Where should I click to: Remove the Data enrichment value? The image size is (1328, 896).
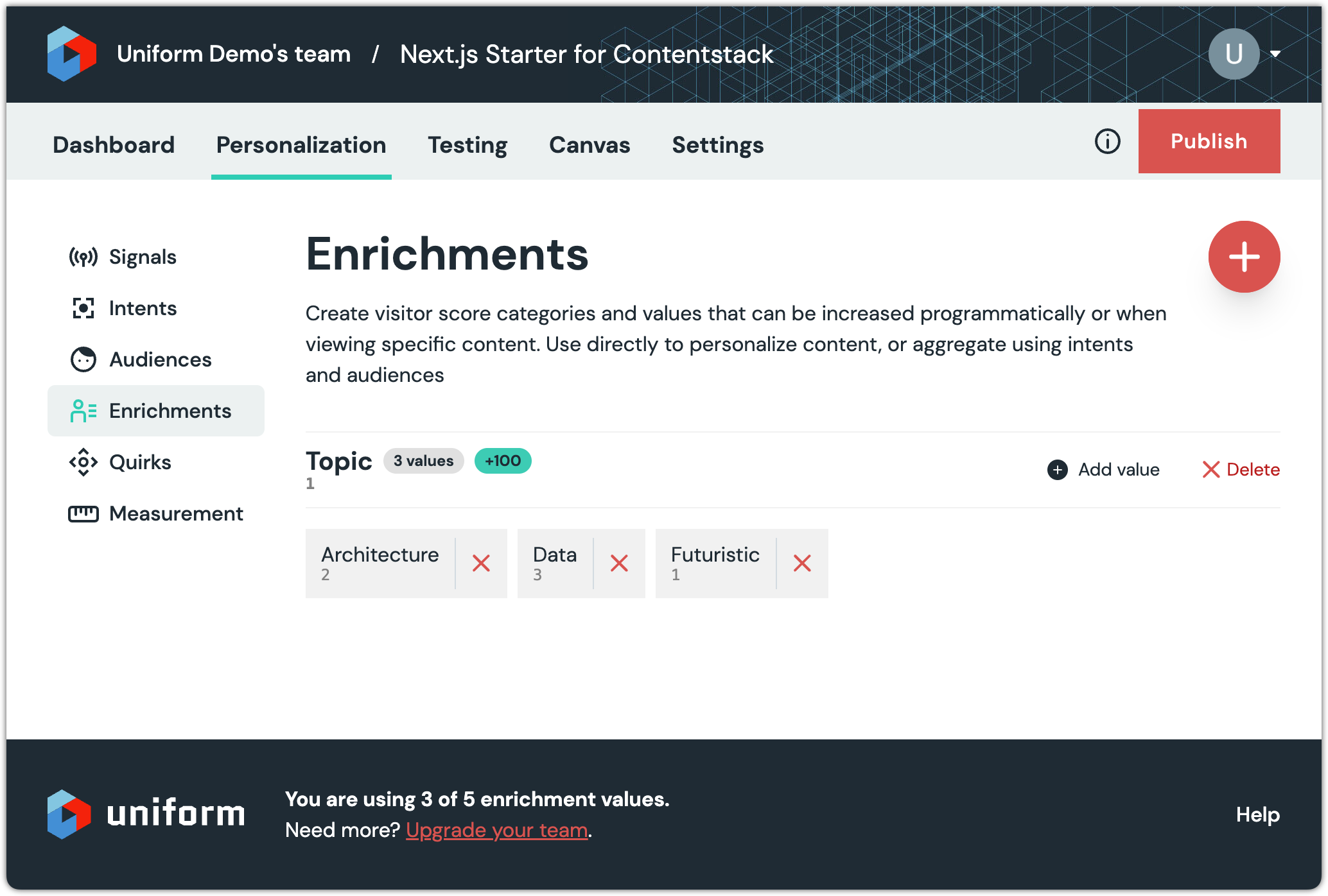[619, 564]
